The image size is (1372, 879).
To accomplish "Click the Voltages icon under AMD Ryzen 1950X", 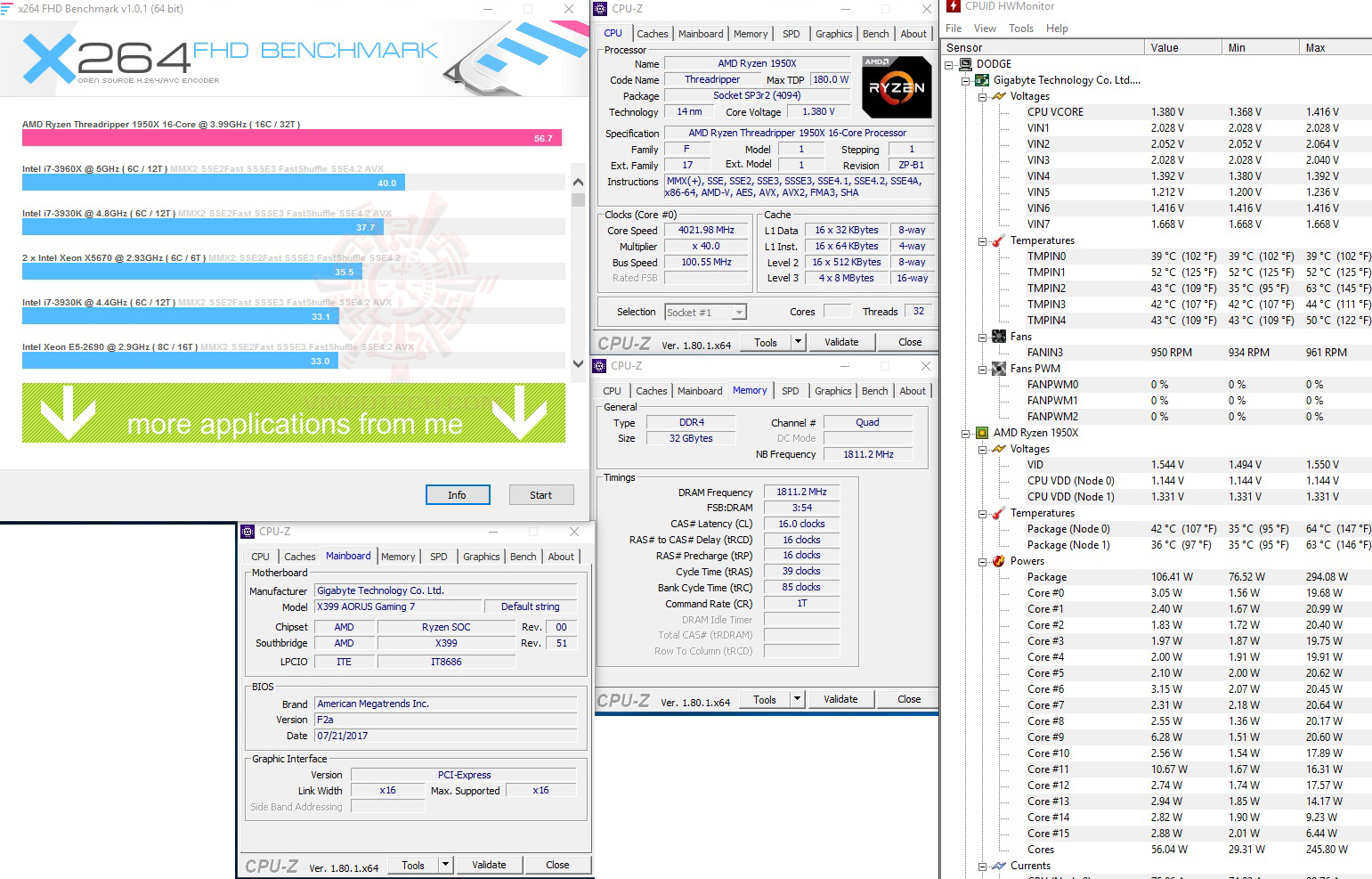I will [x=998, y=449].
